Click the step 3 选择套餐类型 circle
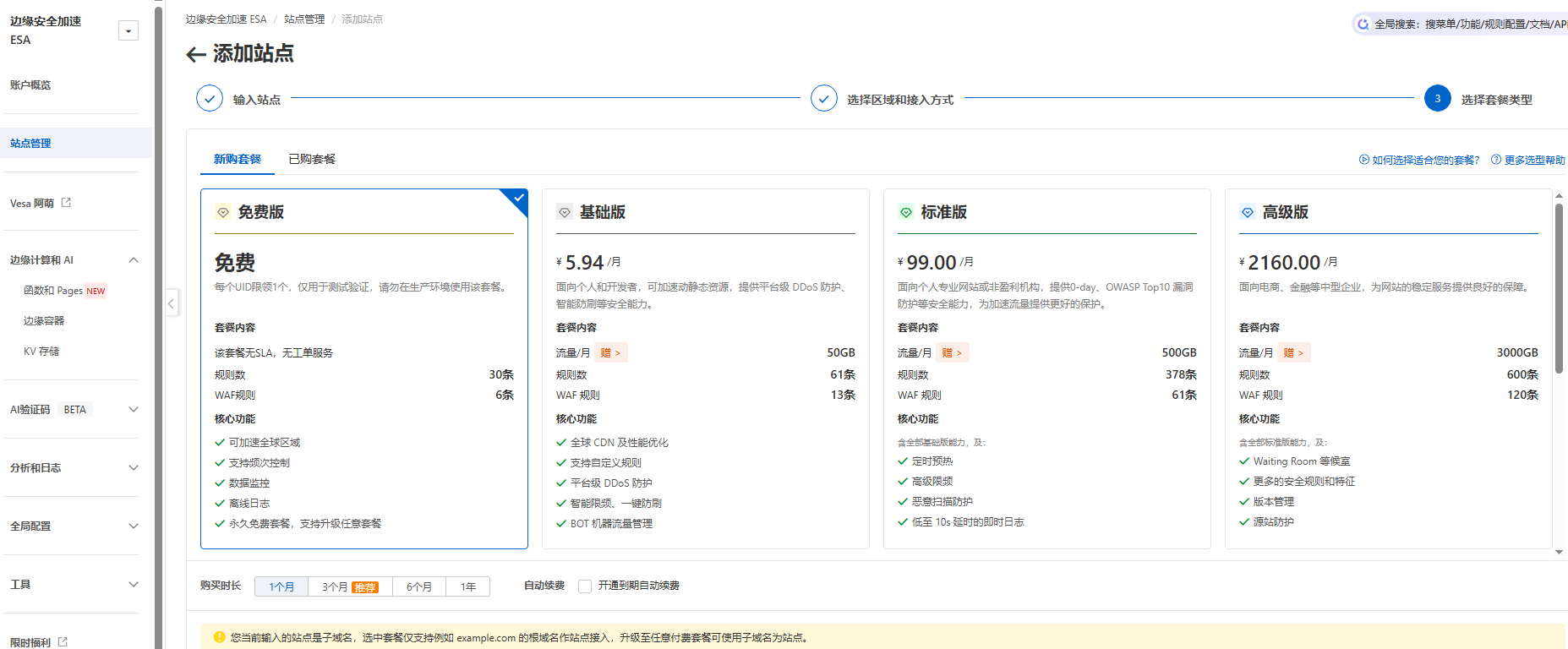 click(x=1438, y=99)
